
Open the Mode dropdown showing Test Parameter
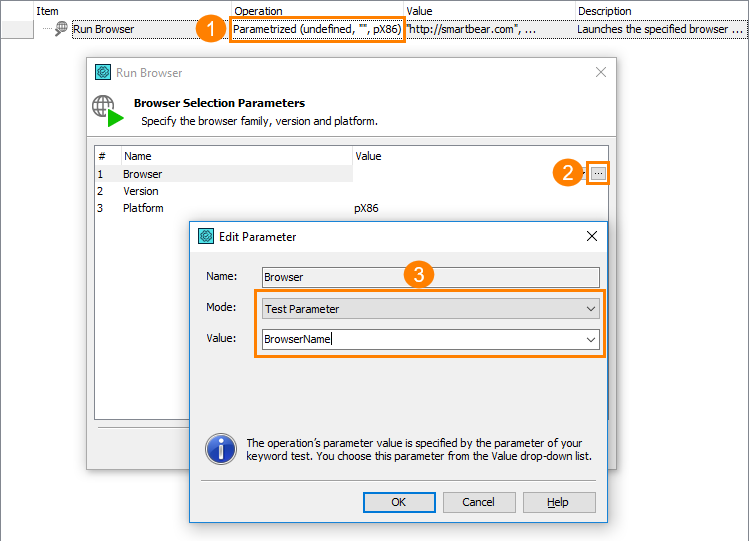(430, 309)
